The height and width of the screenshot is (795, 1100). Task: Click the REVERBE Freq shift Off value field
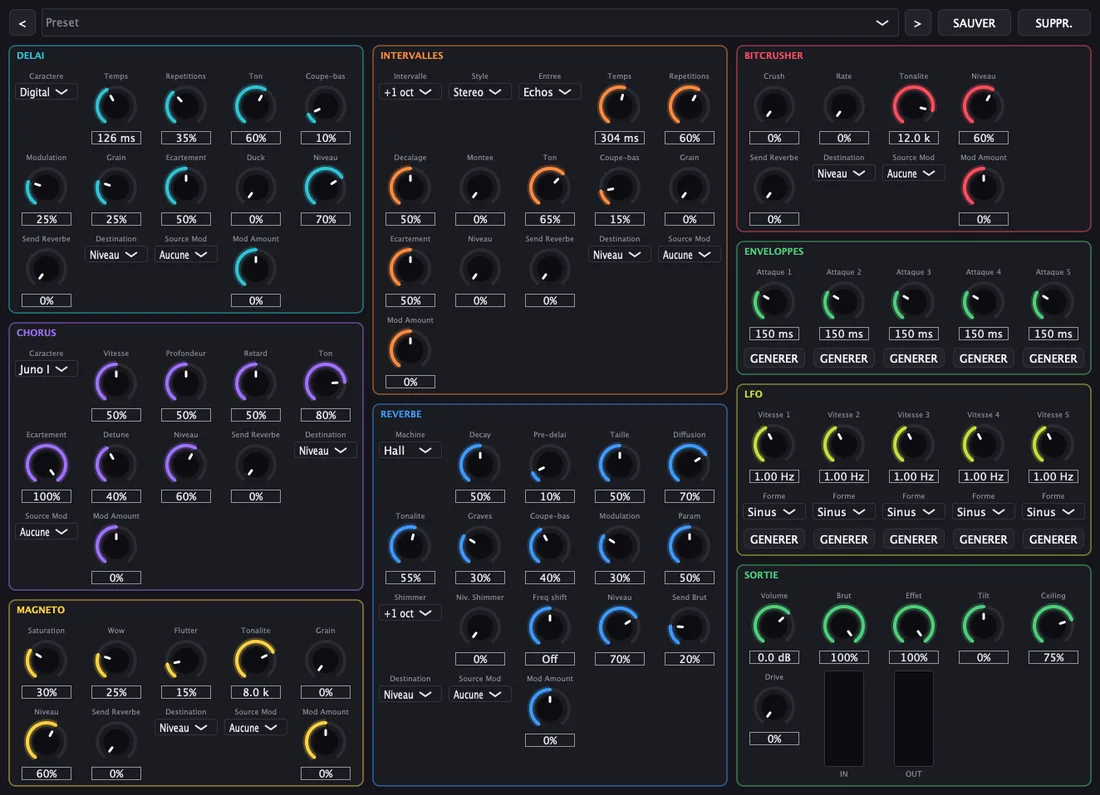tap(549, 660)
